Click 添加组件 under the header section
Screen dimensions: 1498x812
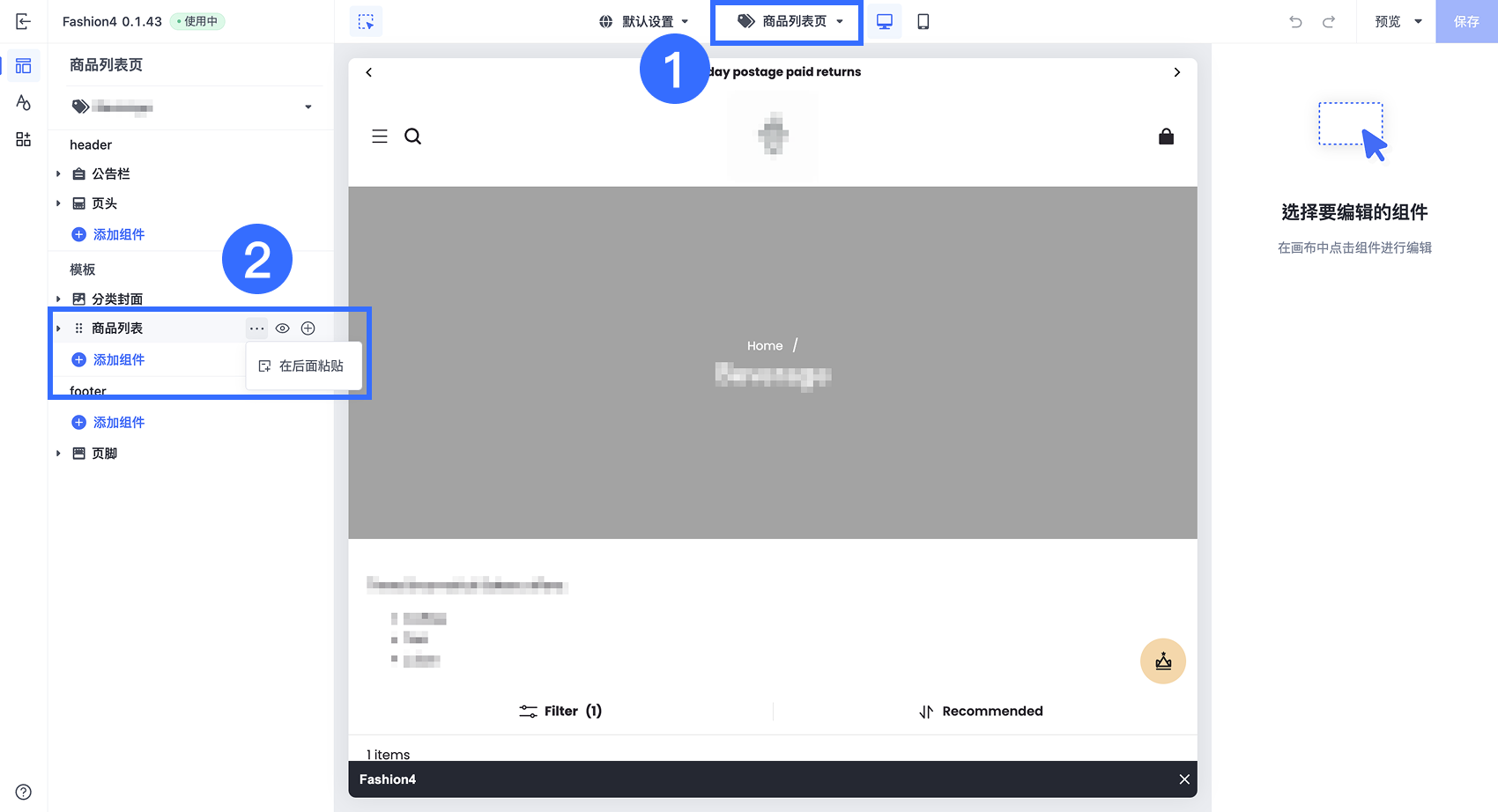108,234
